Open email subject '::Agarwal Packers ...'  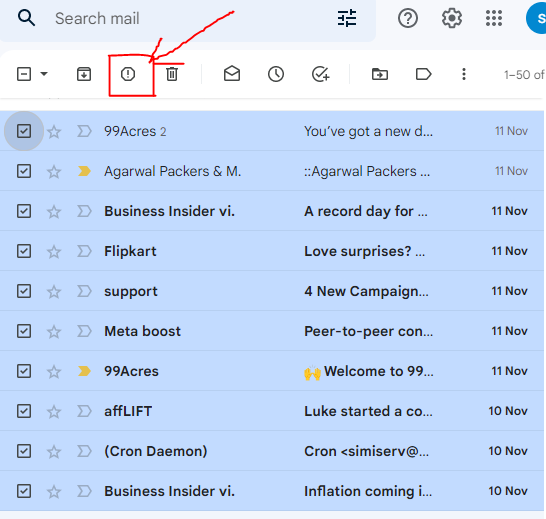(367, 171)
